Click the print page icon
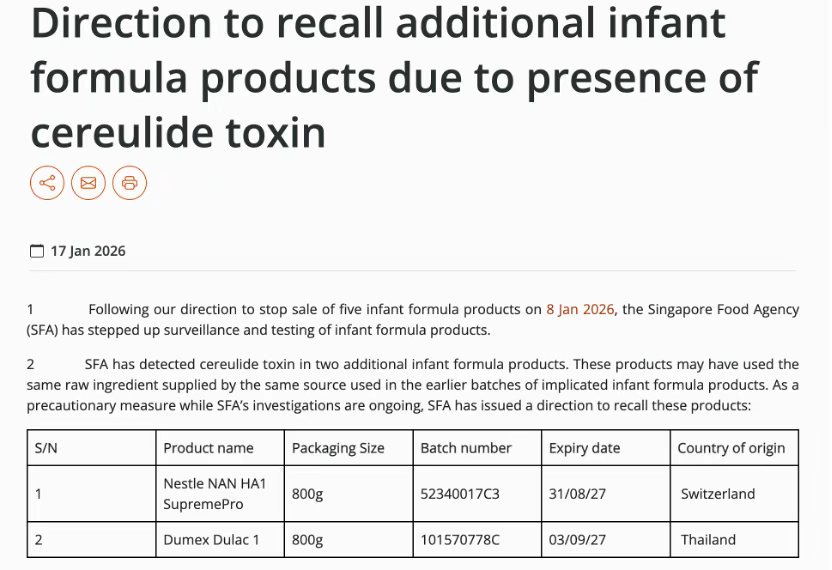Screen dimensions: 832x570 pos(129,183)
